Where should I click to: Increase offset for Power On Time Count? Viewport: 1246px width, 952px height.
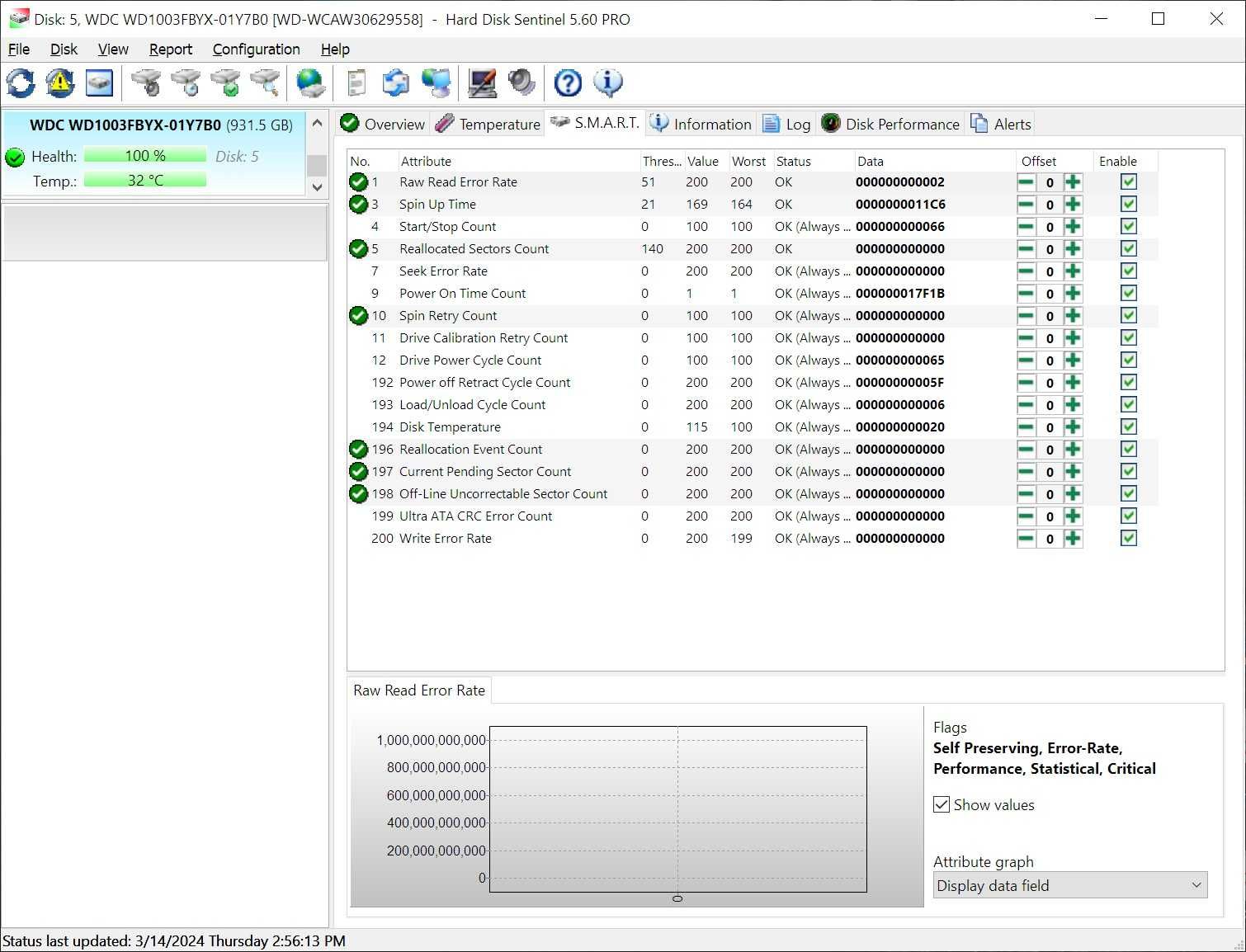coord(1073,294)
